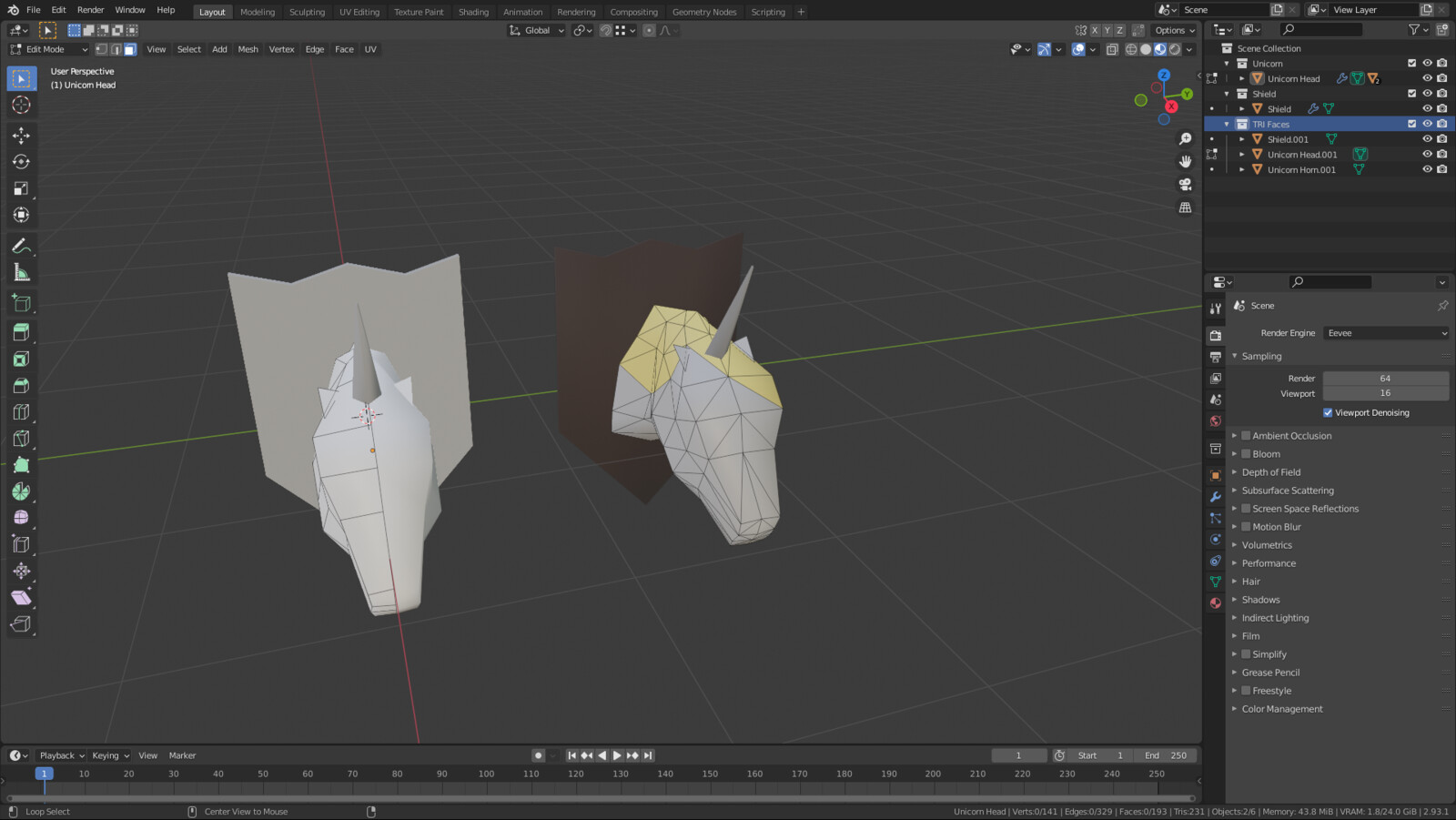Screen dimensions: 1456x820
Task: Switch to the UV Editing workspace tab
Action: pyautogui.click(x=359, y=12)
